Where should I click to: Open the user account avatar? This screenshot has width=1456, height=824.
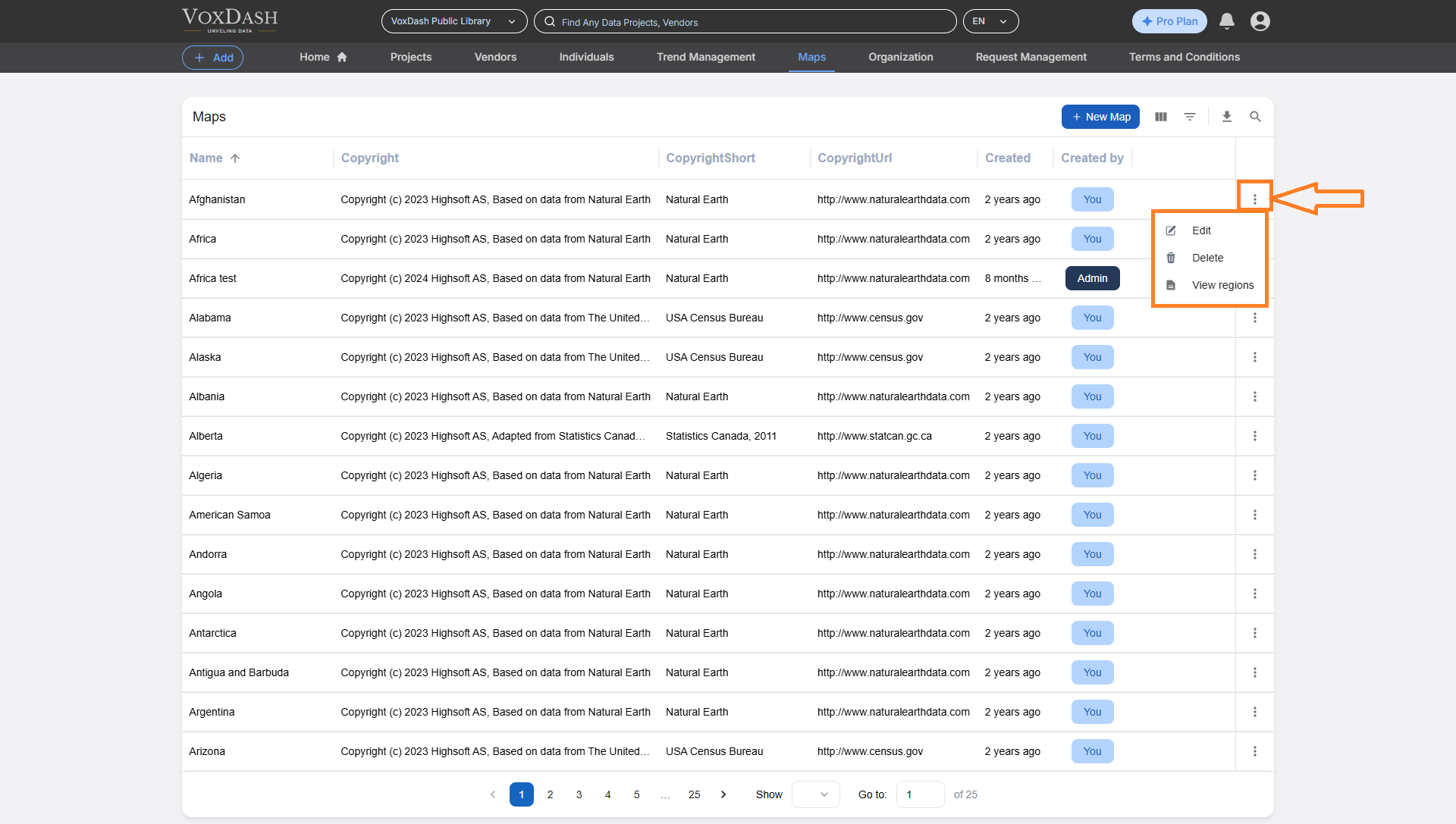coord(1260,21)
